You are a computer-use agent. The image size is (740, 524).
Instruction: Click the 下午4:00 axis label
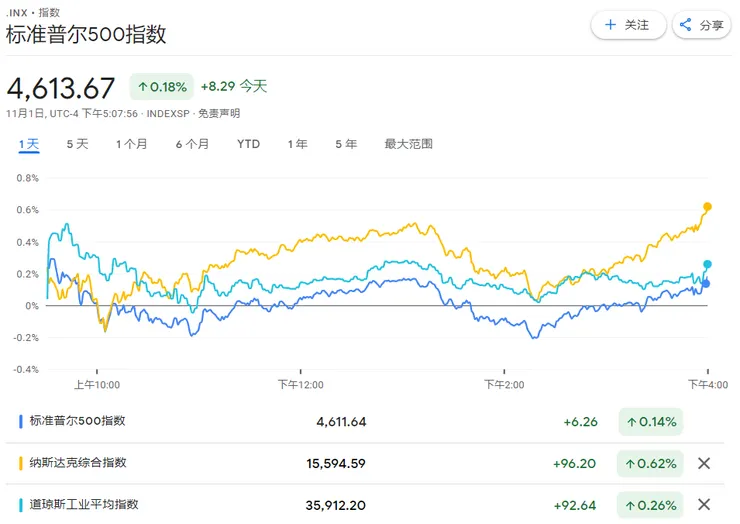[708, 385]
